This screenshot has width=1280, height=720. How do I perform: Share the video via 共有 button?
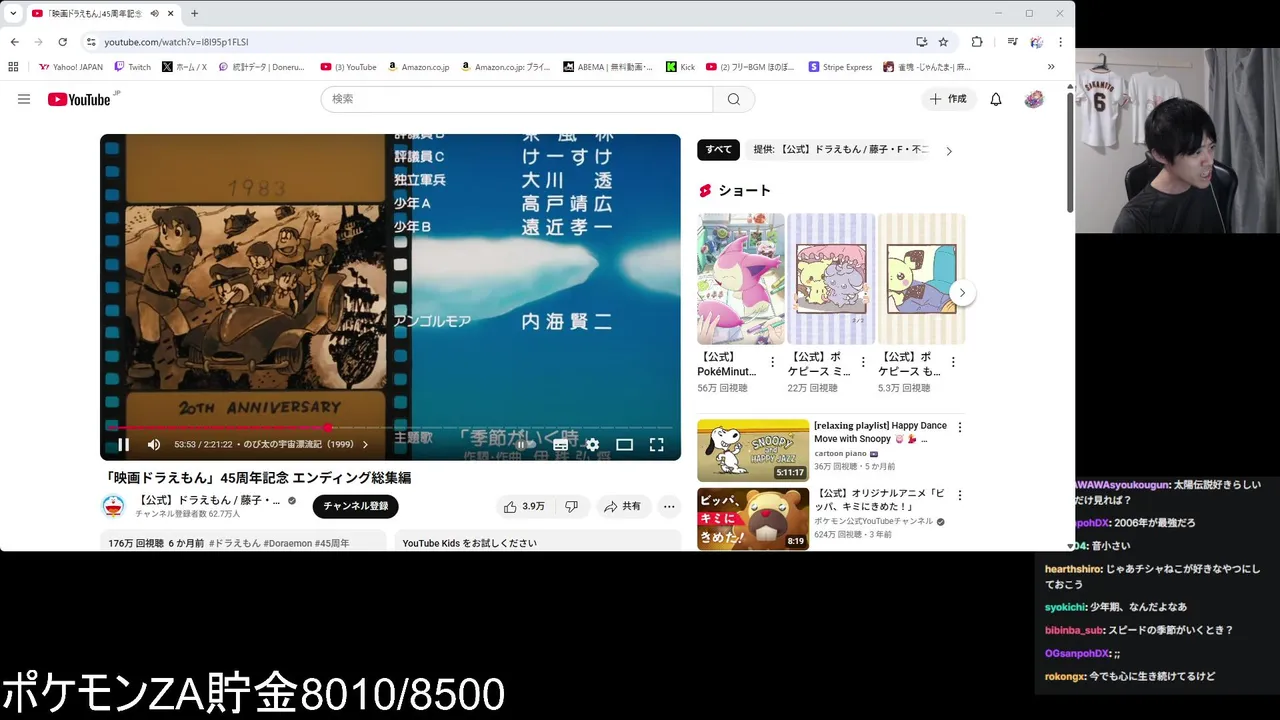click(x=622, y=507)
